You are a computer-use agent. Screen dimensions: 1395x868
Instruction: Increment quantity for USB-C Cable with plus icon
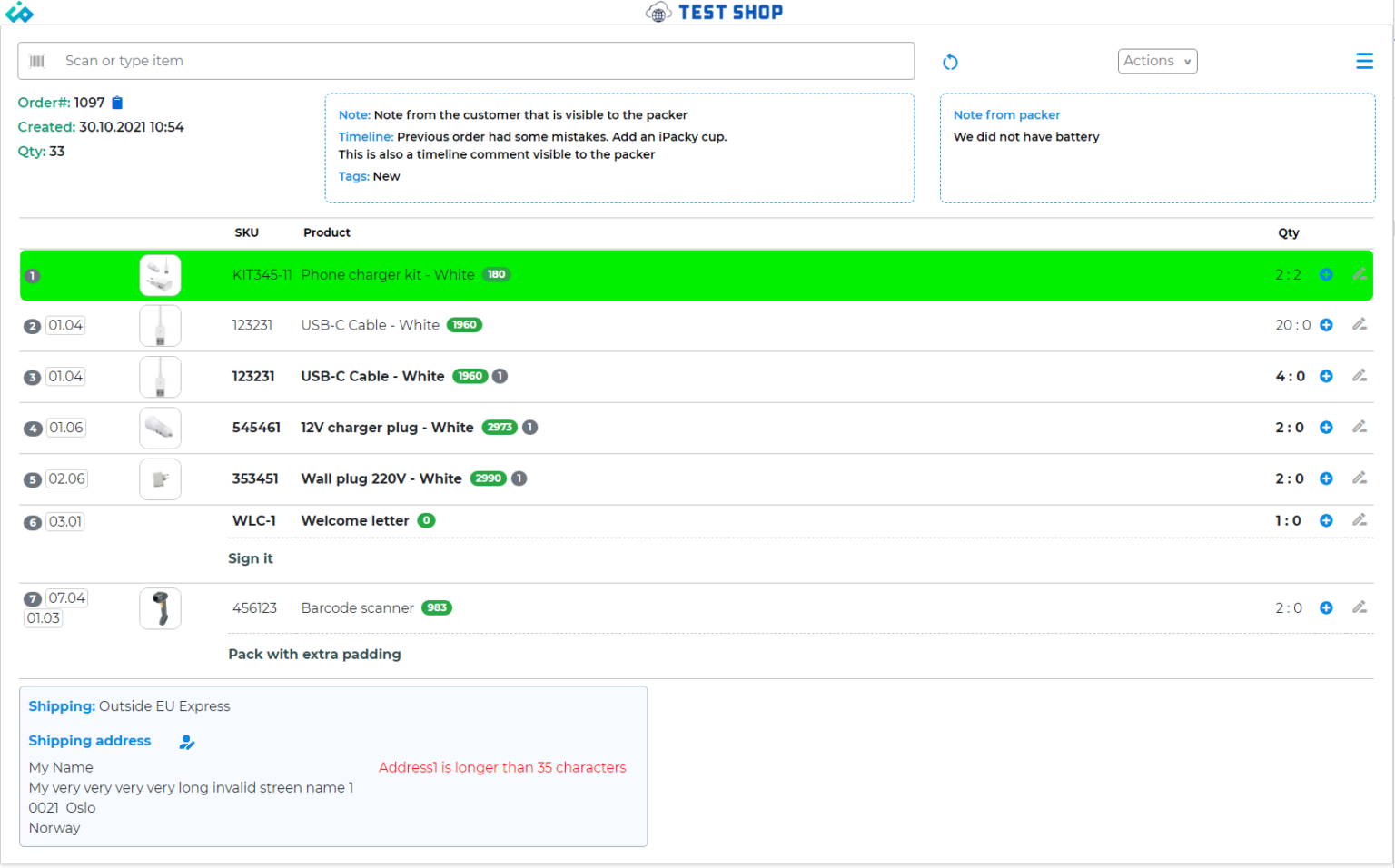[1326, 324]
